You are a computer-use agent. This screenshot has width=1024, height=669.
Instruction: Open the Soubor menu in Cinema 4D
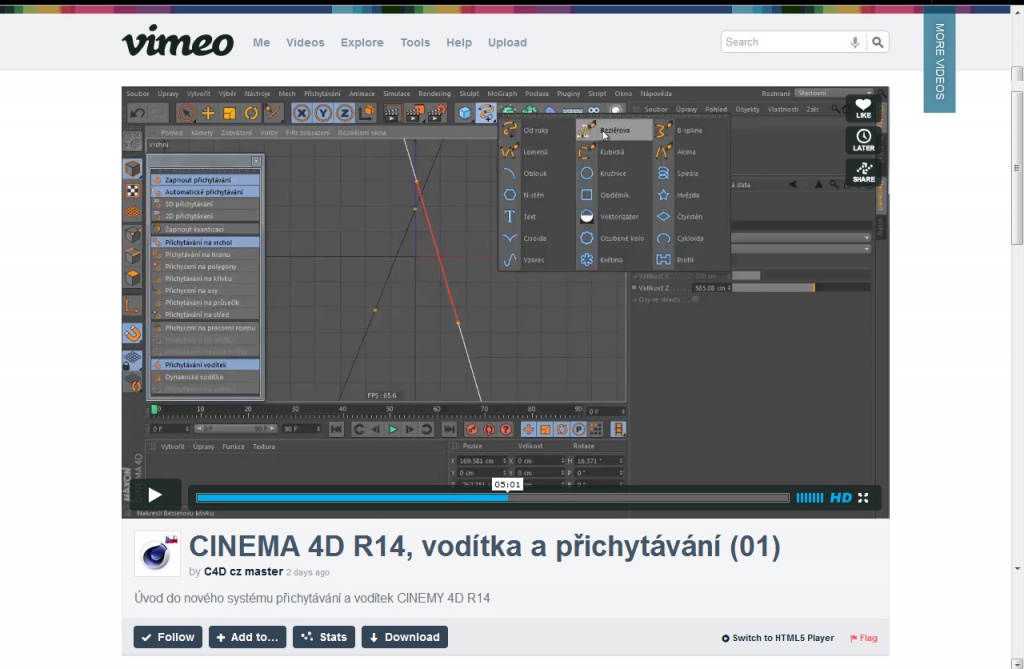(137, 93)
